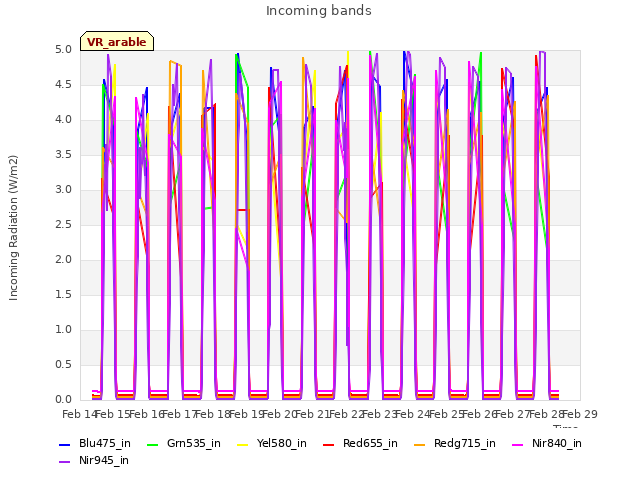Select the Red655_in legend label
The image size is (640, 480).
370,444
